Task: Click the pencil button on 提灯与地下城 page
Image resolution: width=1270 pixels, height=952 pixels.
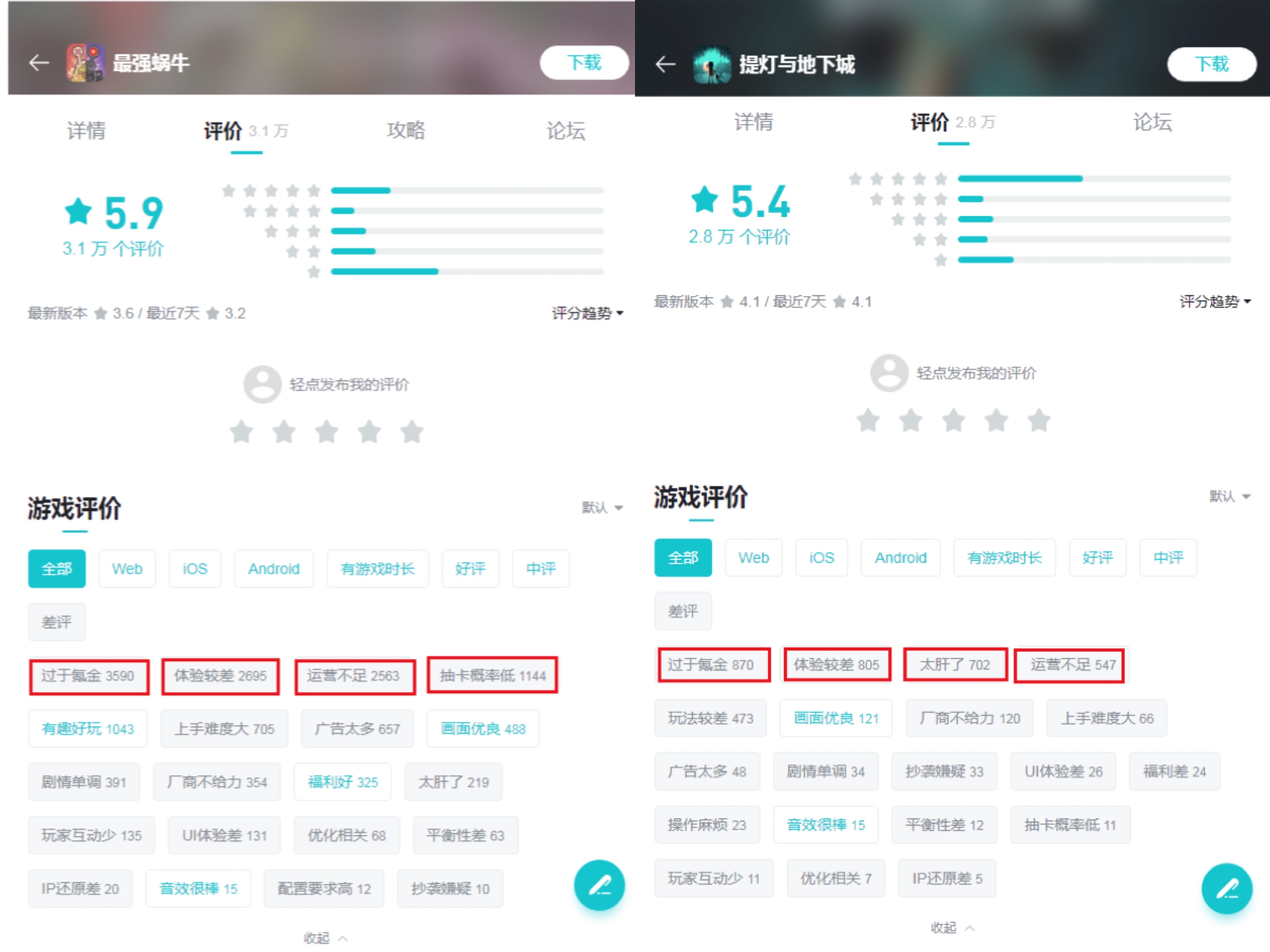Action: 1227,888
